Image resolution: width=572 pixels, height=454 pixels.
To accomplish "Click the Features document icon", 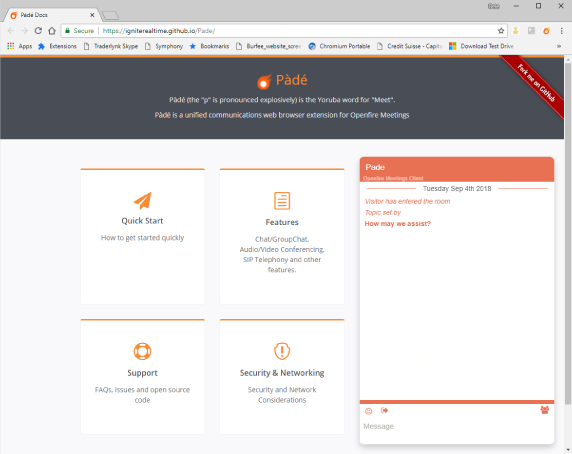I will (x=282, y=201).
